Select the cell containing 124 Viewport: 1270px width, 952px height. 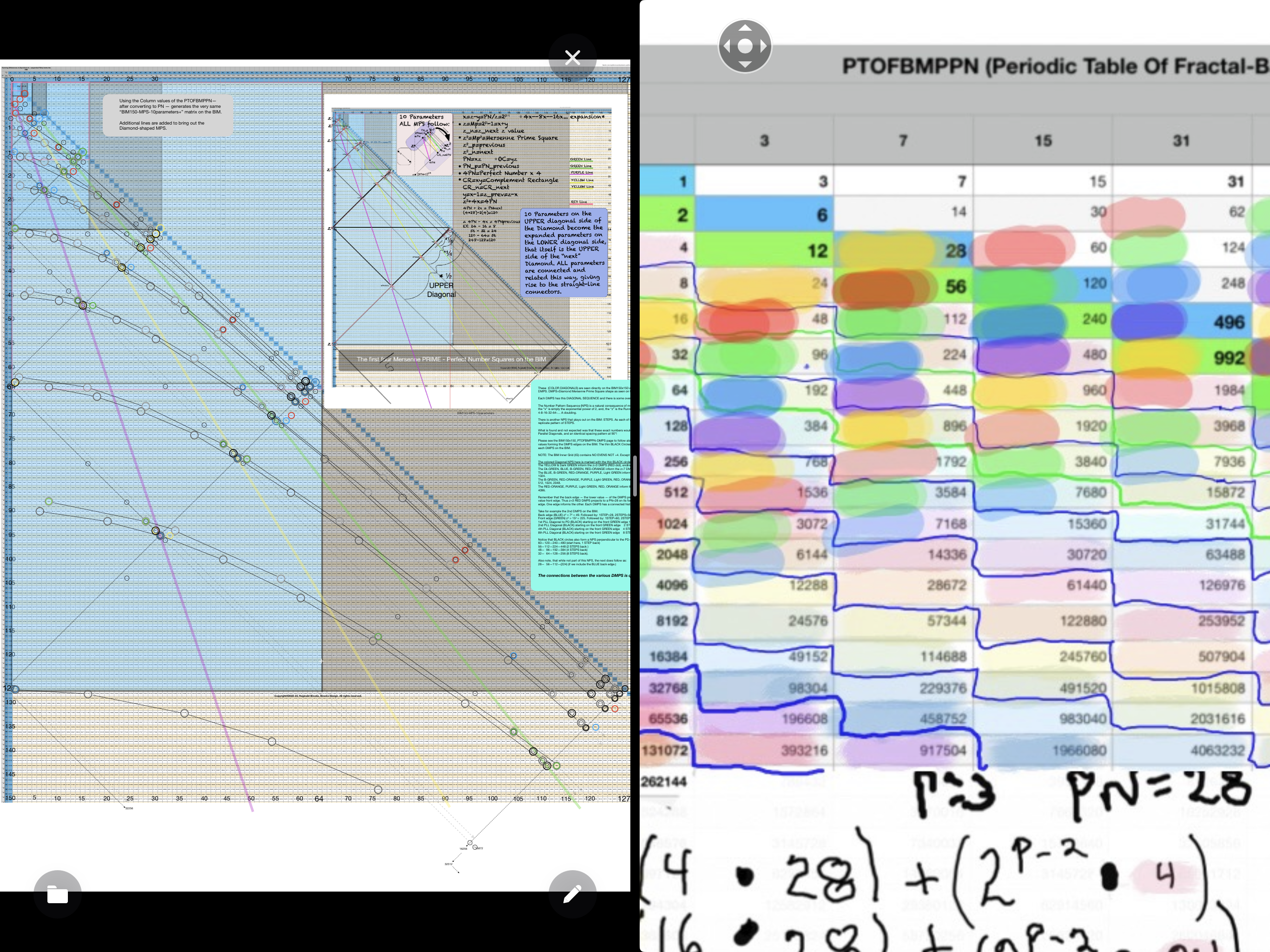point(1182,248)
